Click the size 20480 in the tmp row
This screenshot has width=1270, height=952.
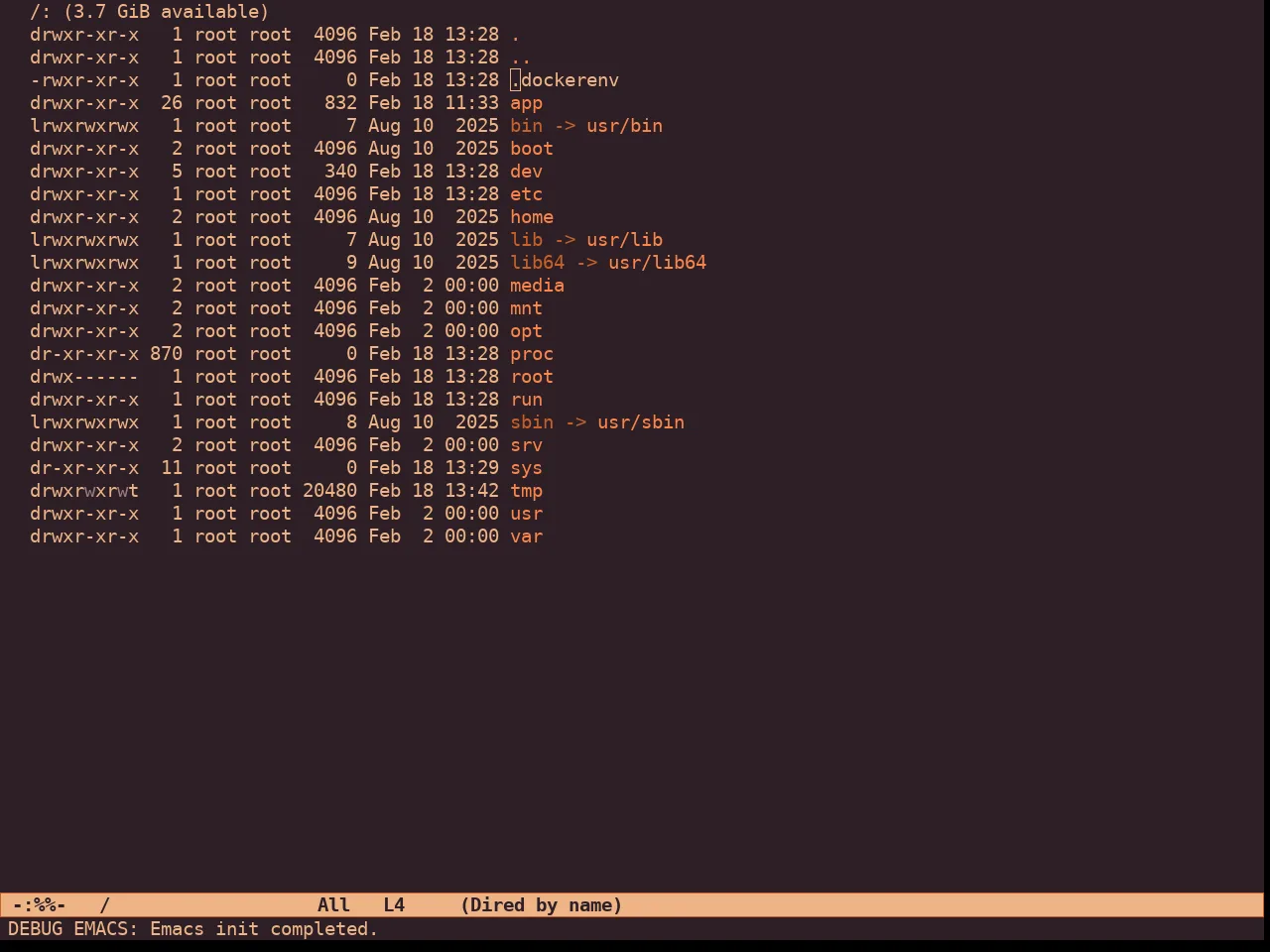coord(329,491)
